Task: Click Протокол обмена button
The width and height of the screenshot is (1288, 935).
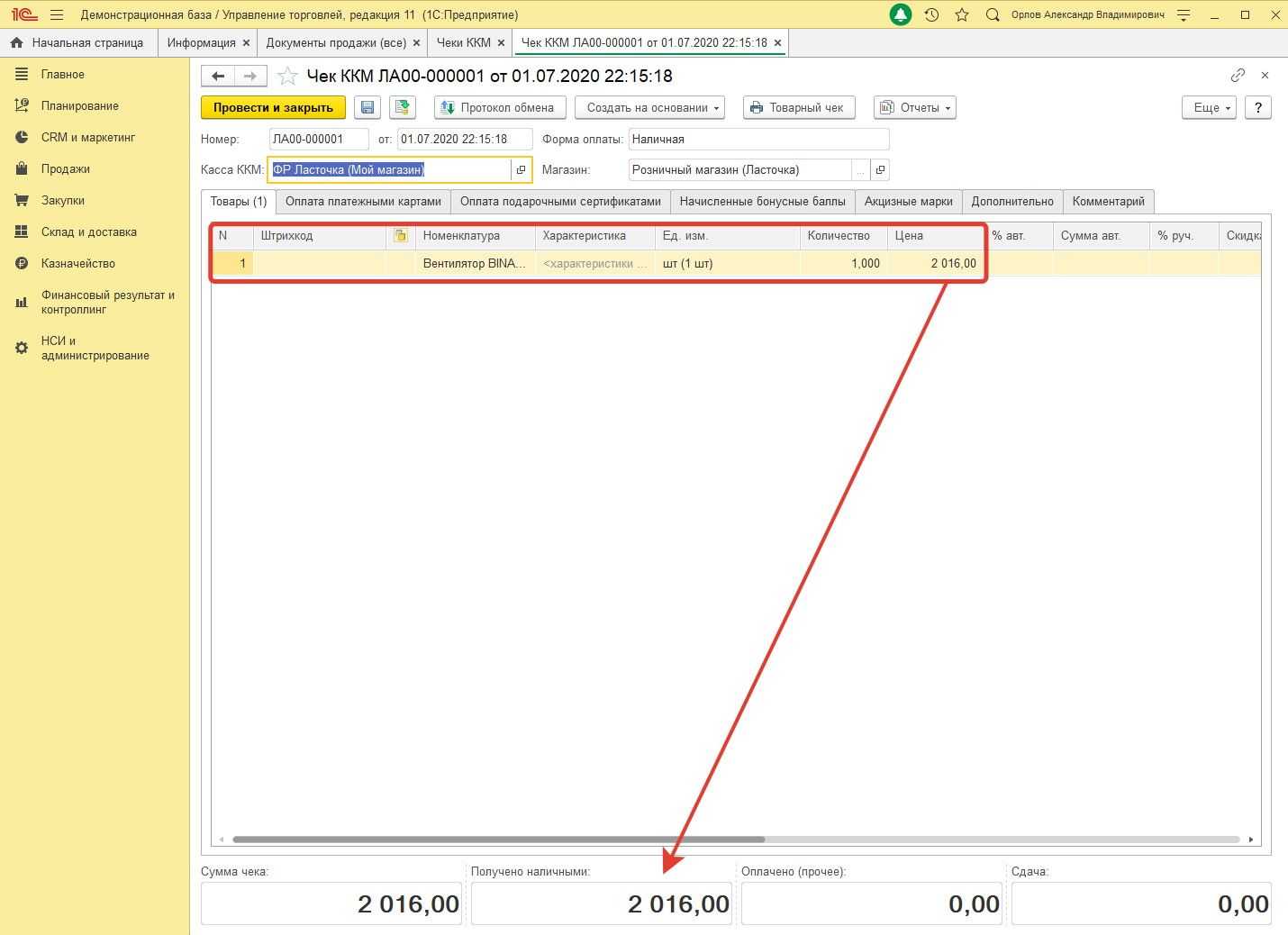Action: point(500,107)
